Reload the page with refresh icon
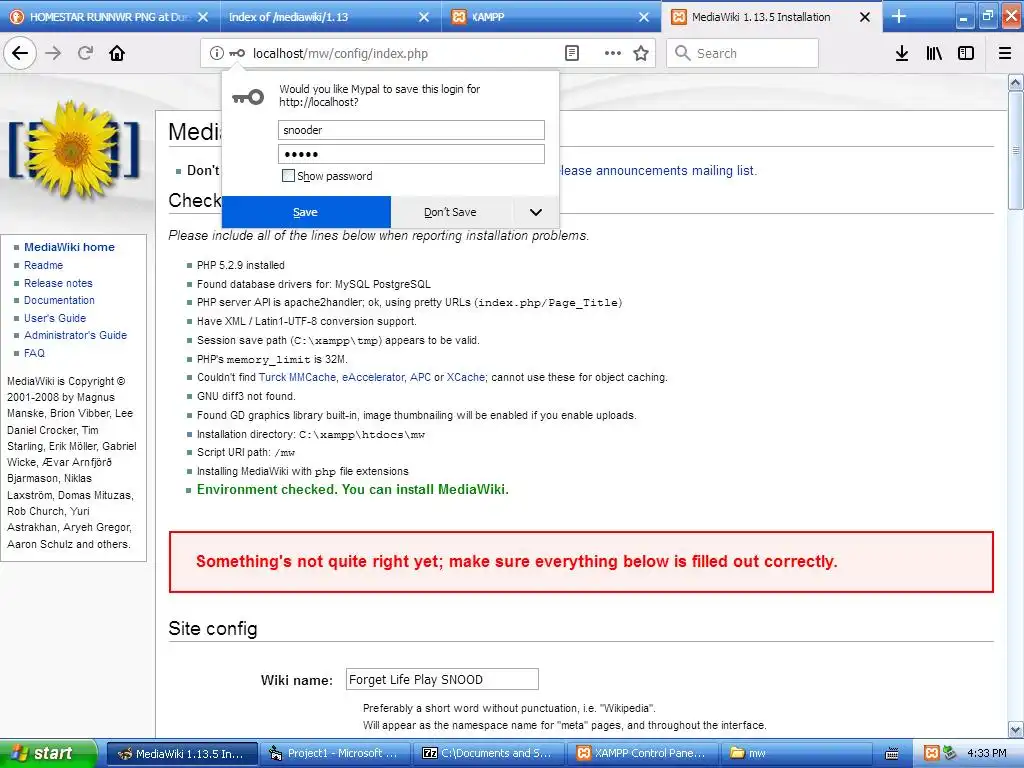Screen dimensions: 1024x768 click(86, 54)
